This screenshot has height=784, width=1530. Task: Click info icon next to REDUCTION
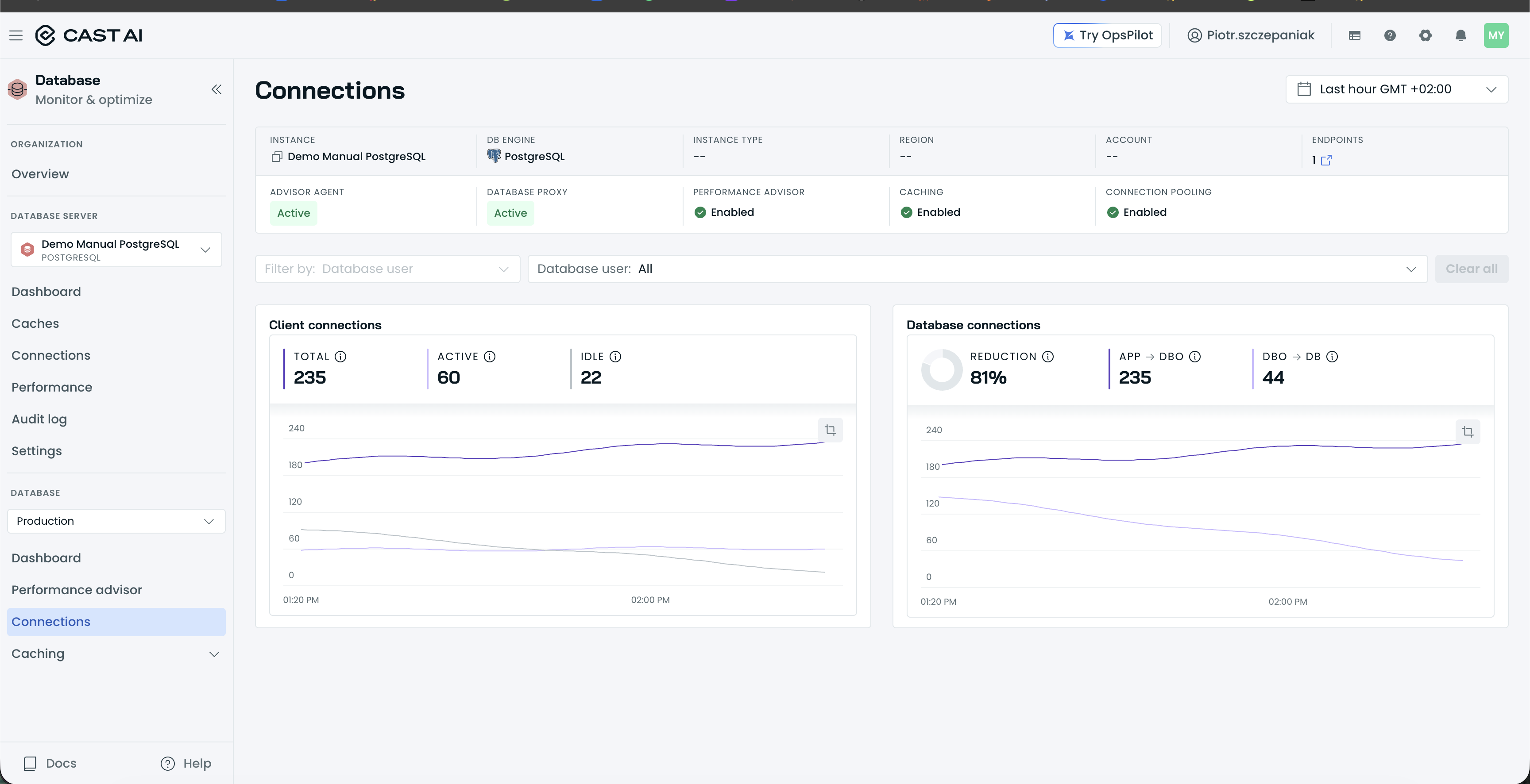1048,357
